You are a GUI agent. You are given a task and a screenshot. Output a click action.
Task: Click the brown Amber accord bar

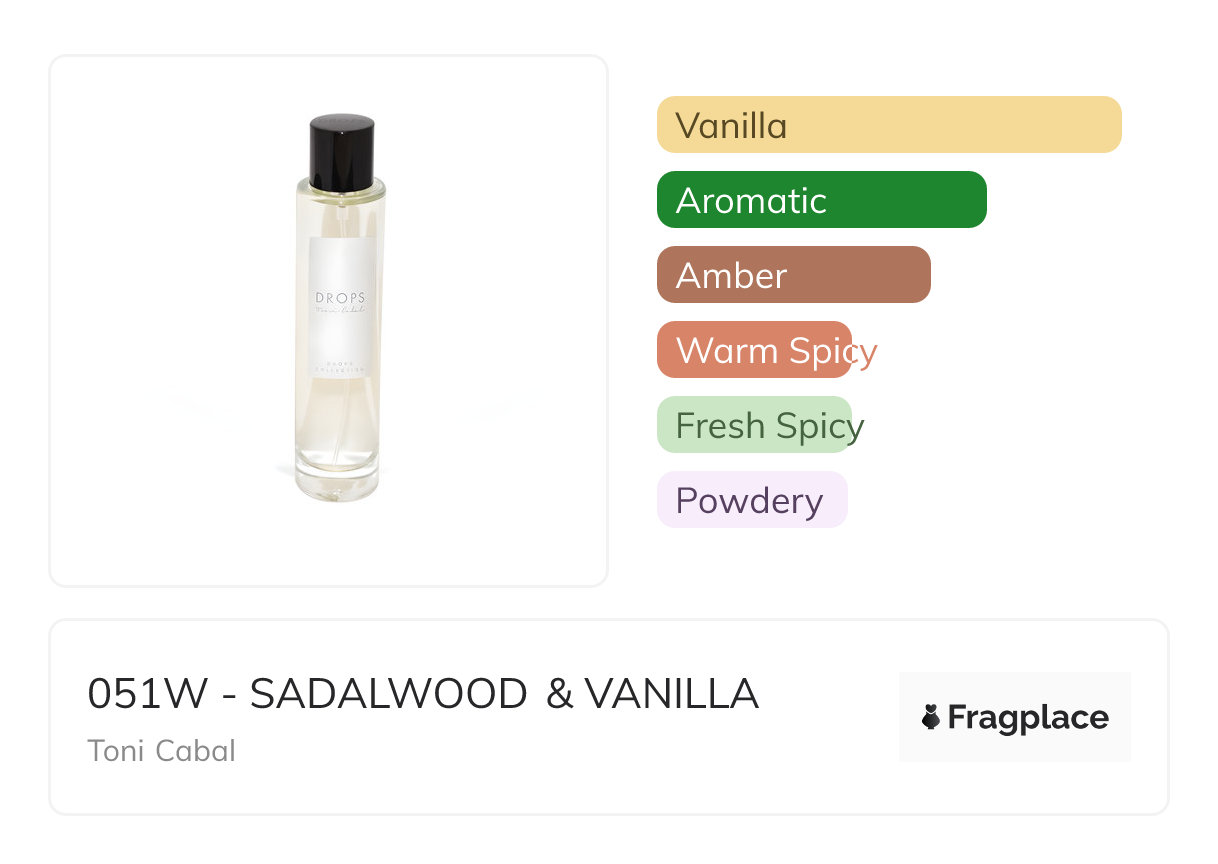tap(793, 275)
